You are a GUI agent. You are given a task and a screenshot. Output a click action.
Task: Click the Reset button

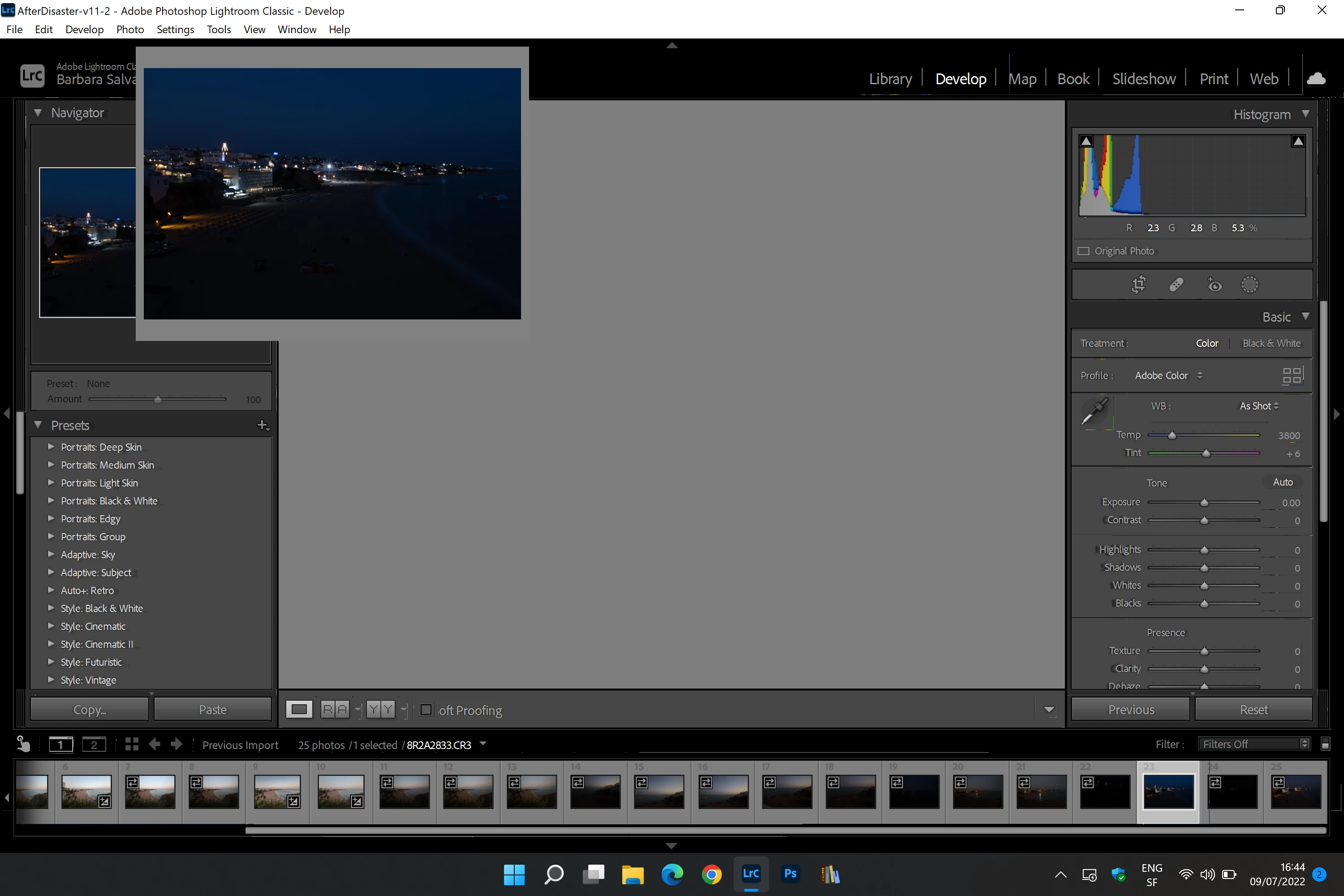1253,709
